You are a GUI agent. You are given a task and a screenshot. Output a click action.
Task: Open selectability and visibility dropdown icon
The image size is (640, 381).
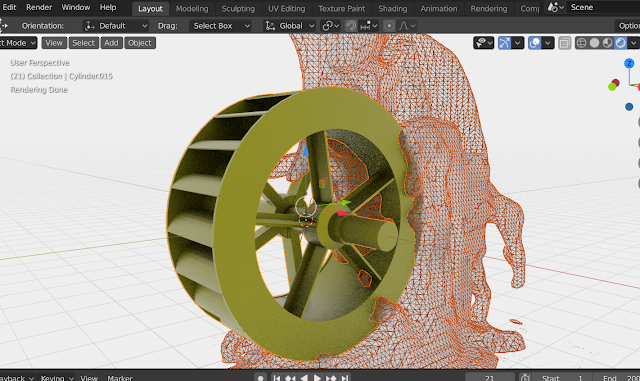[484, 43]
